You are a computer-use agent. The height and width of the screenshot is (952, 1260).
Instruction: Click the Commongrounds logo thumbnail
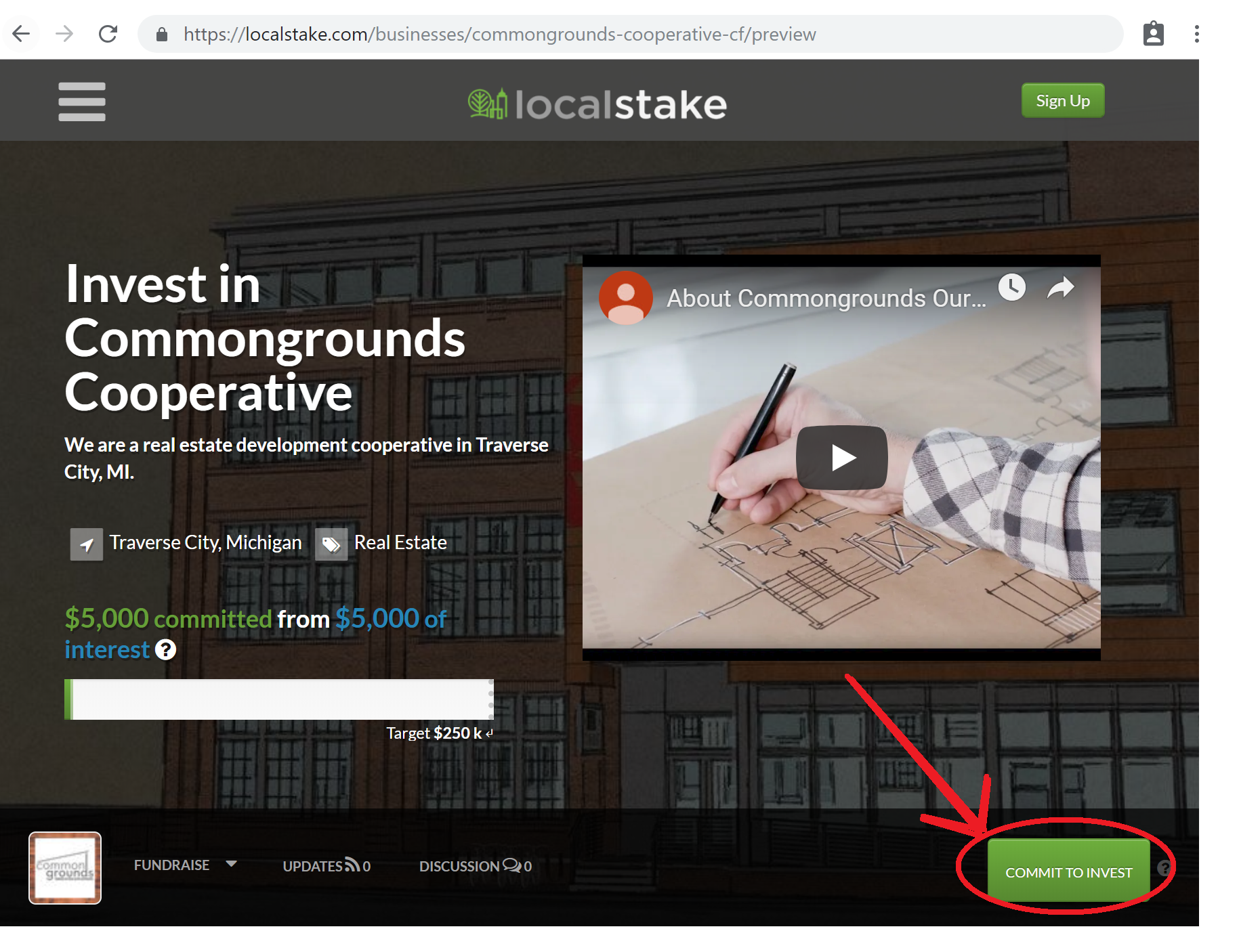click(x=65, y=867)
